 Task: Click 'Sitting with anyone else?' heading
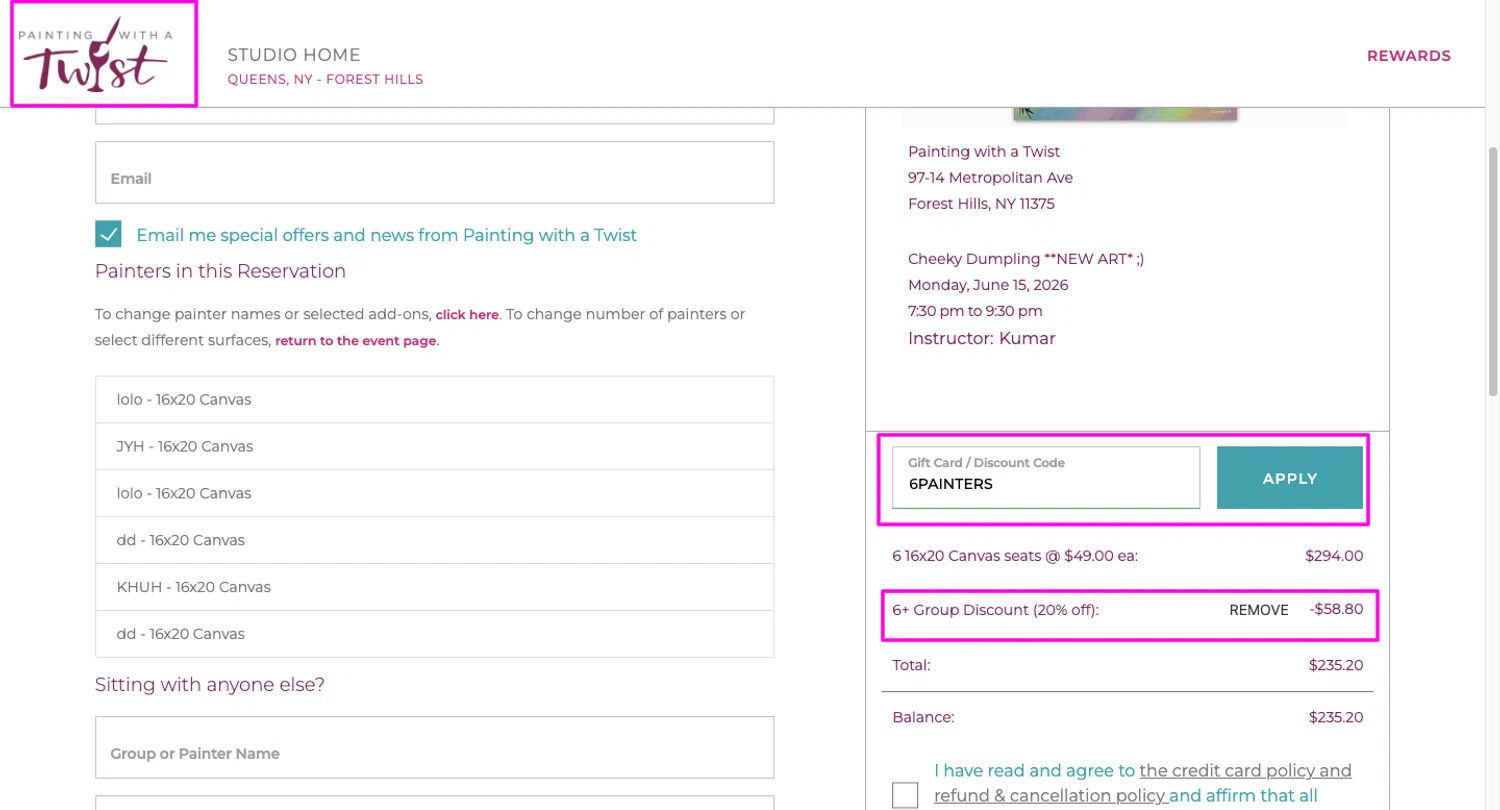coord(210,685)
